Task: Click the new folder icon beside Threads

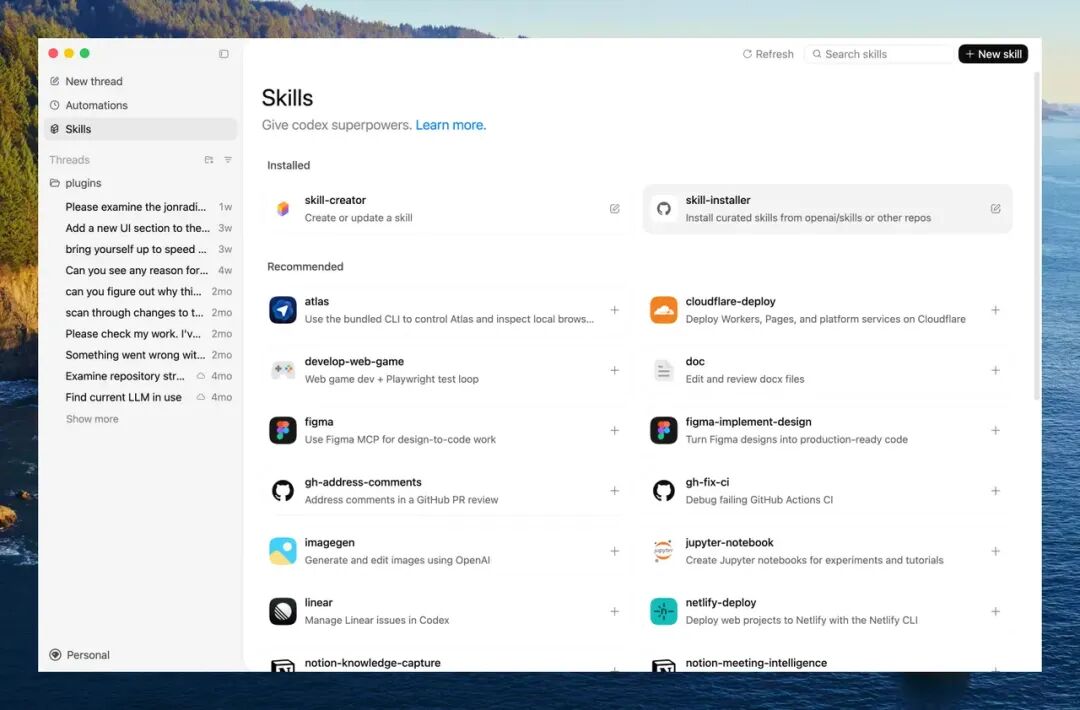Action: pos(209,159)
